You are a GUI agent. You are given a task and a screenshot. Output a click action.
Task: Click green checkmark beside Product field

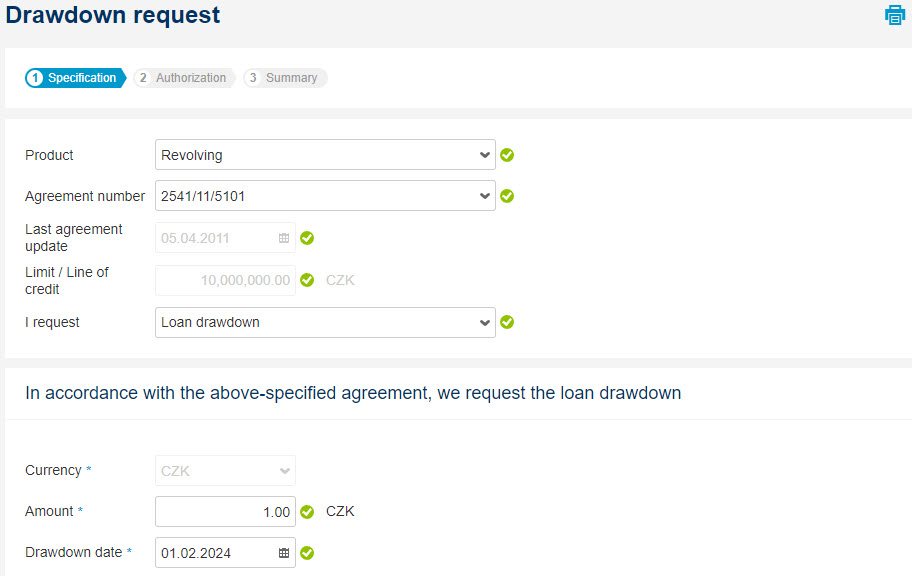[x=507, y=155]
